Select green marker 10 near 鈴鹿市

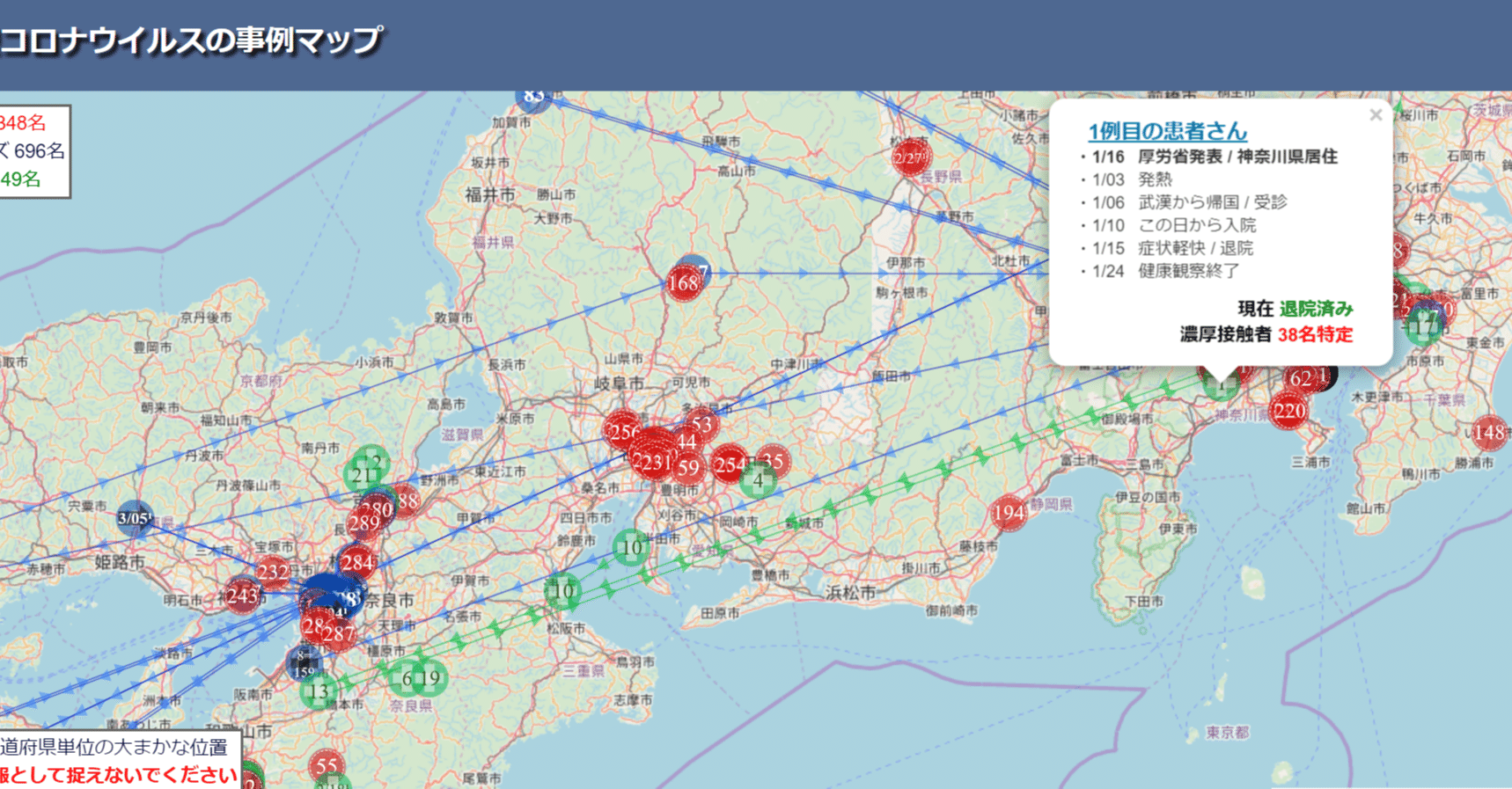point(631,548)
